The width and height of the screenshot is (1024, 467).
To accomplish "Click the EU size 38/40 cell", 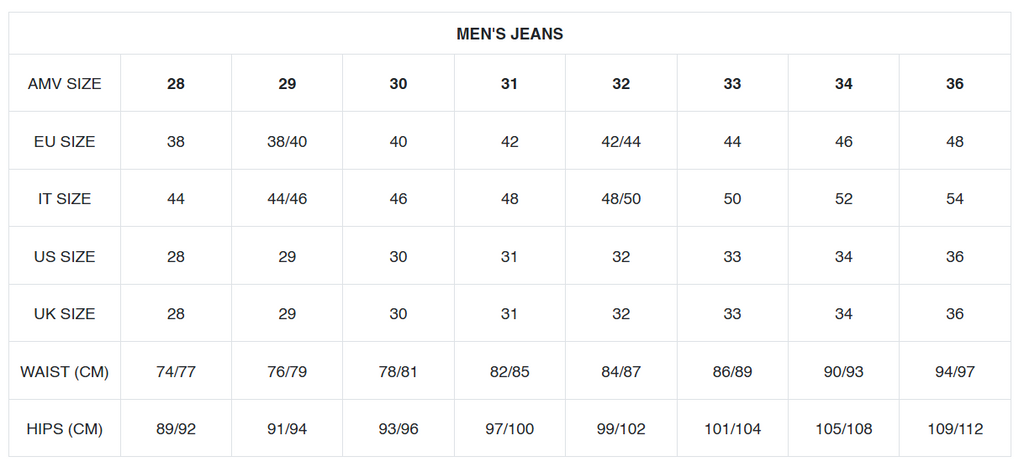I will pos(287,142).
